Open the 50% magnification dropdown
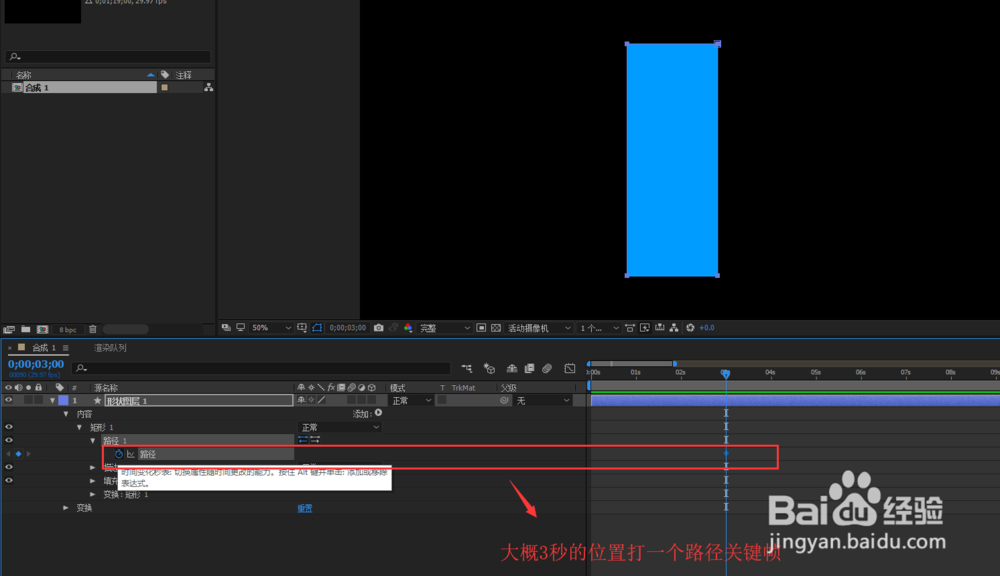 [x=271, y=328]
